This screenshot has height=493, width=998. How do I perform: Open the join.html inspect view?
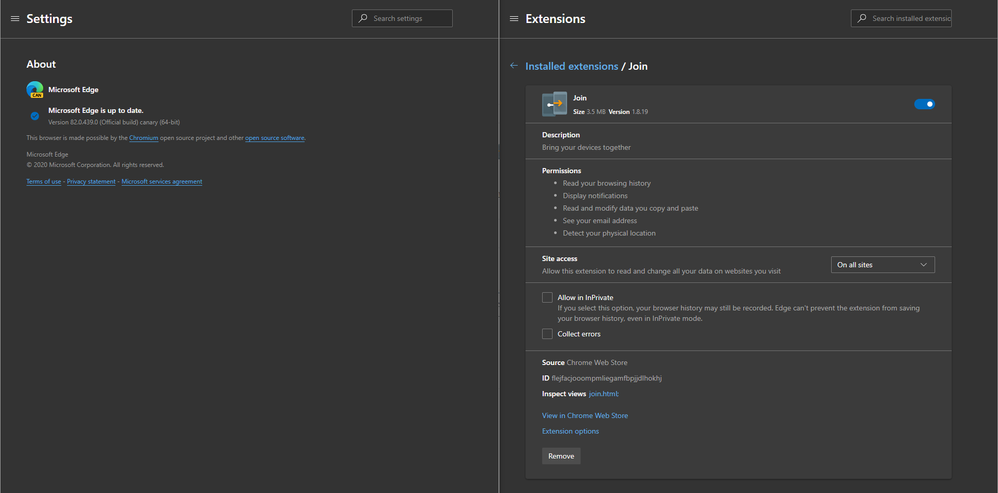click(604, 394)
